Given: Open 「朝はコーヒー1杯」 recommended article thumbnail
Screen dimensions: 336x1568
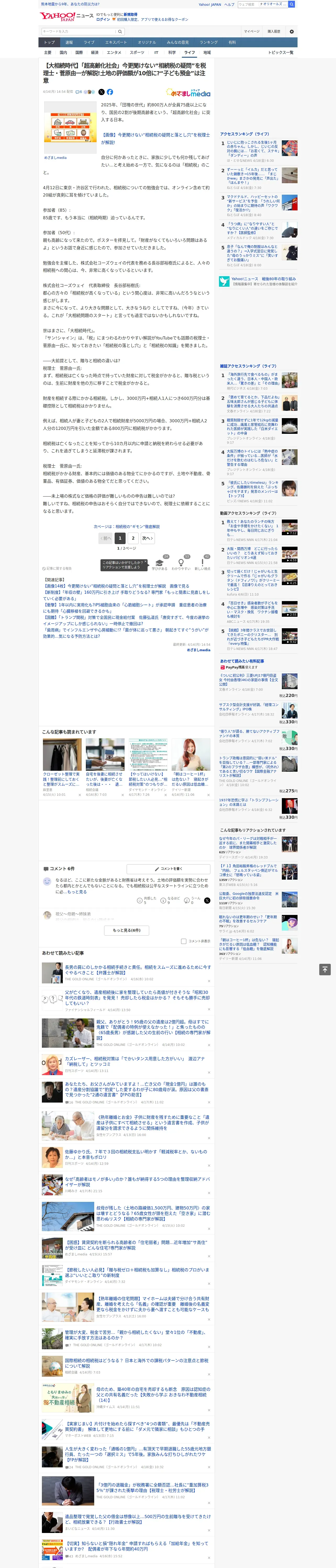Looking at the screenshot, I should [x=191, y=755].
